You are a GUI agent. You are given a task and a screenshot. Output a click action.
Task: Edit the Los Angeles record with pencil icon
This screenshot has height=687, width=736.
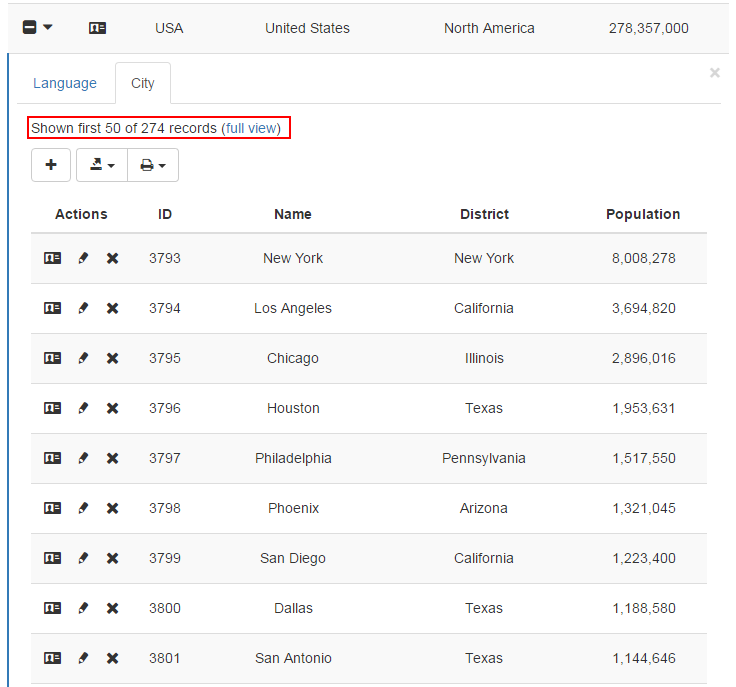83,308
